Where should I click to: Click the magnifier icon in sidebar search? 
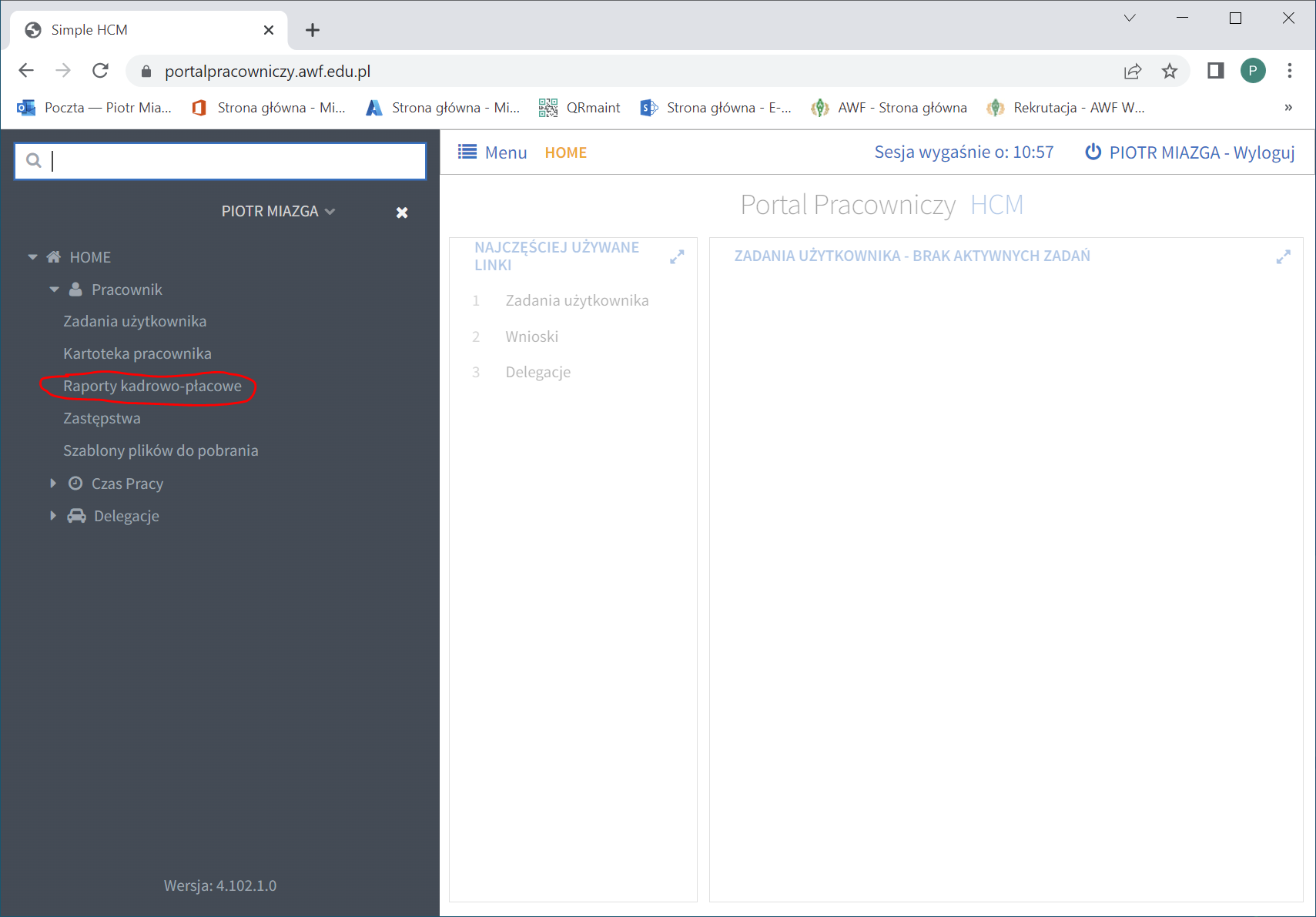pyautogui.click(x=33, y=160)
